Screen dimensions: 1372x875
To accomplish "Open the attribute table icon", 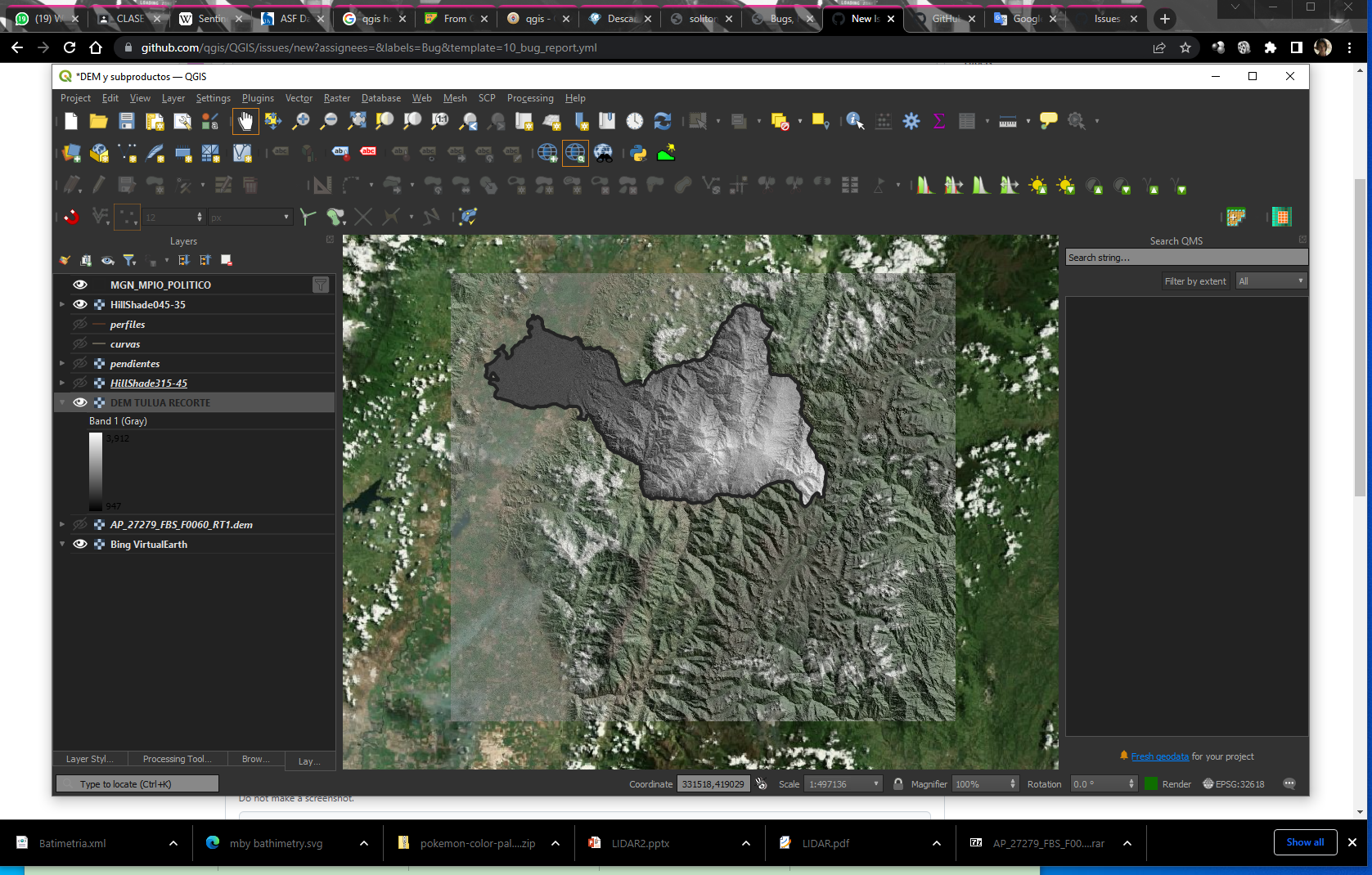I will (966, 120).
